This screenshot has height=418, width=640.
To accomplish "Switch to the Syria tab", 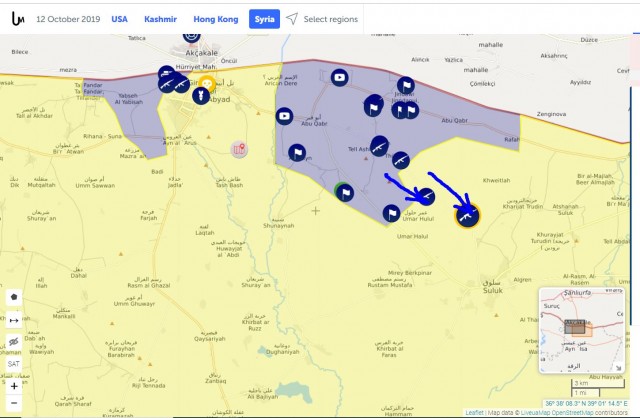I will point(264,19).
